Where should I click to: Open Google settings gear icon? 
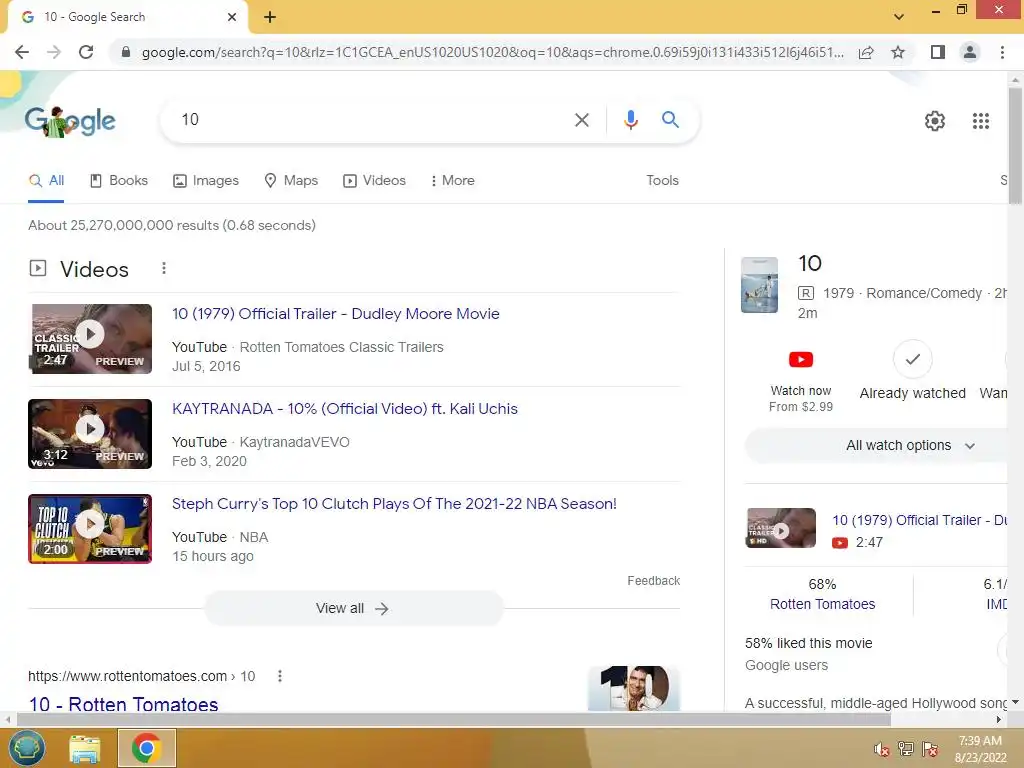pyautogui.click(x=935, y=121)
